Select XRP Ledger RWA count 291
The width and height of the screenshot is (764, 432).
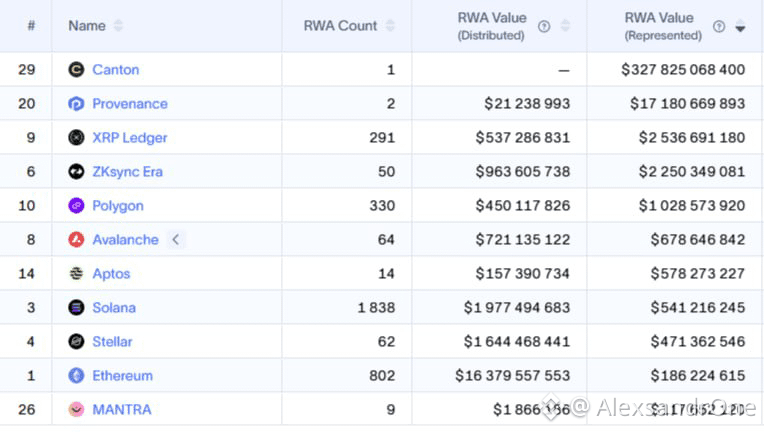click(382, 138)
